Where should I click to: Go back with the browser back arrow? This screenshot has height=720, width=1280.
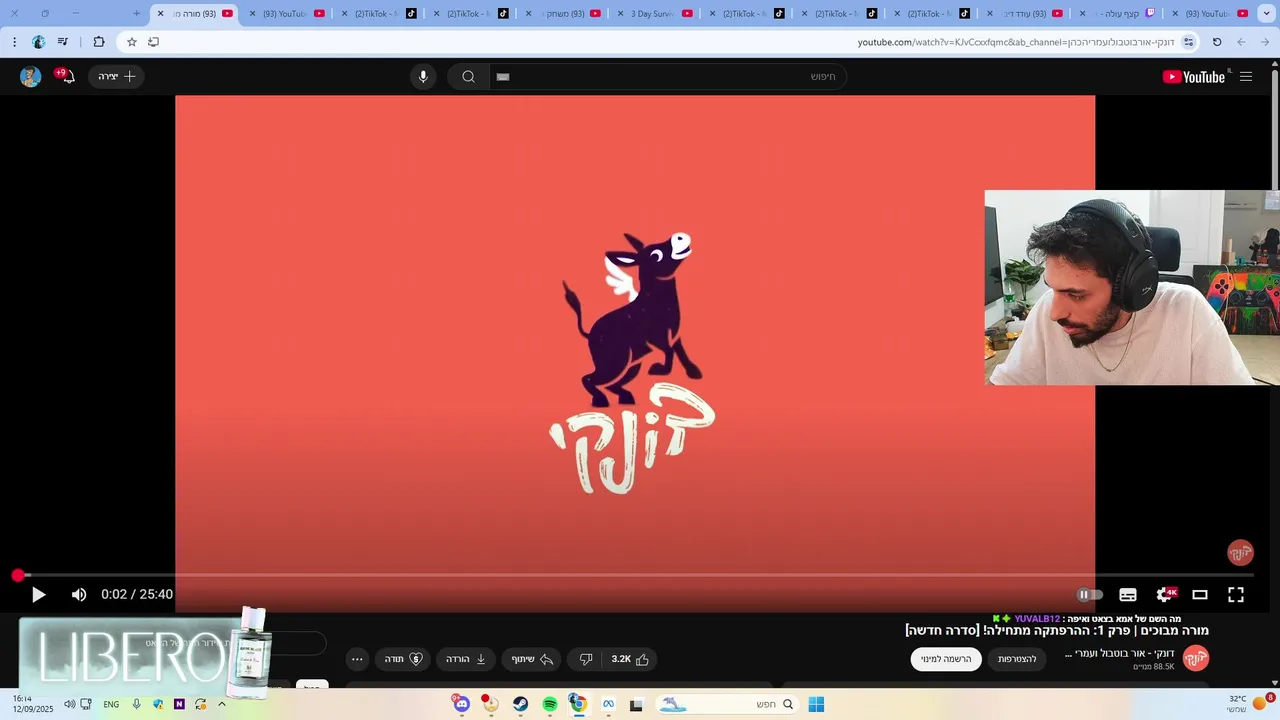[1265, 42]
